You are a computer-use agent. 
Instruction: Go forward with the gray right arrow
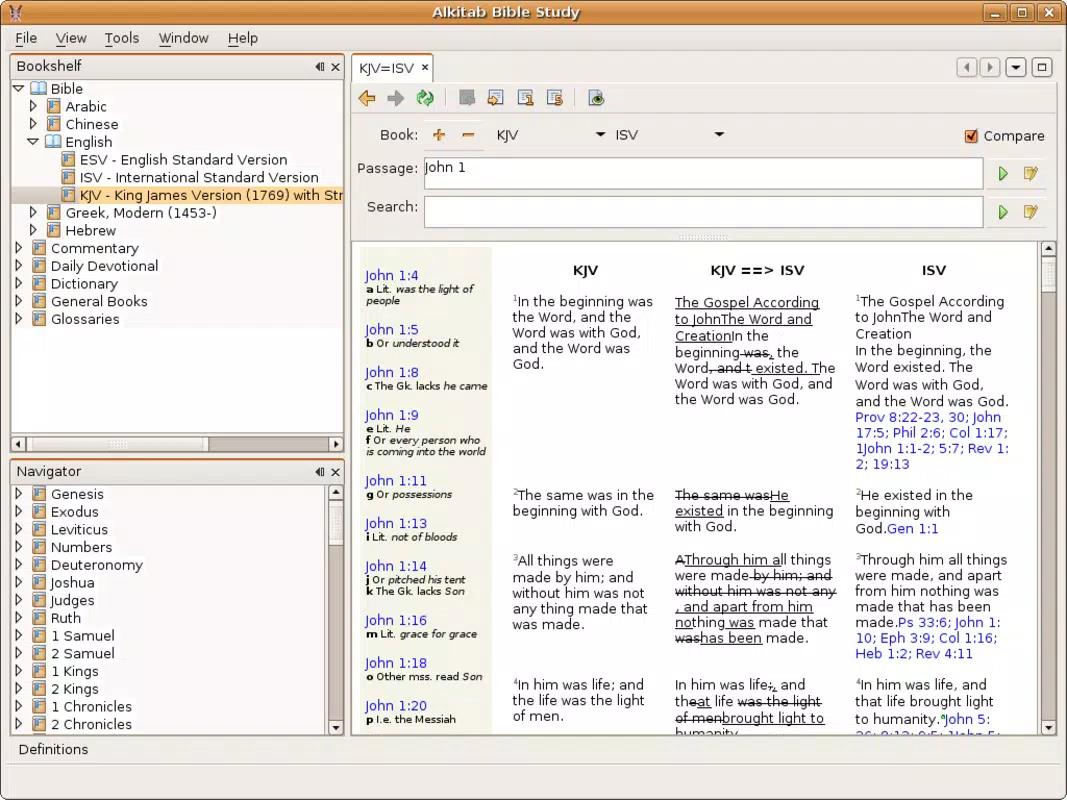pos(395,99)
